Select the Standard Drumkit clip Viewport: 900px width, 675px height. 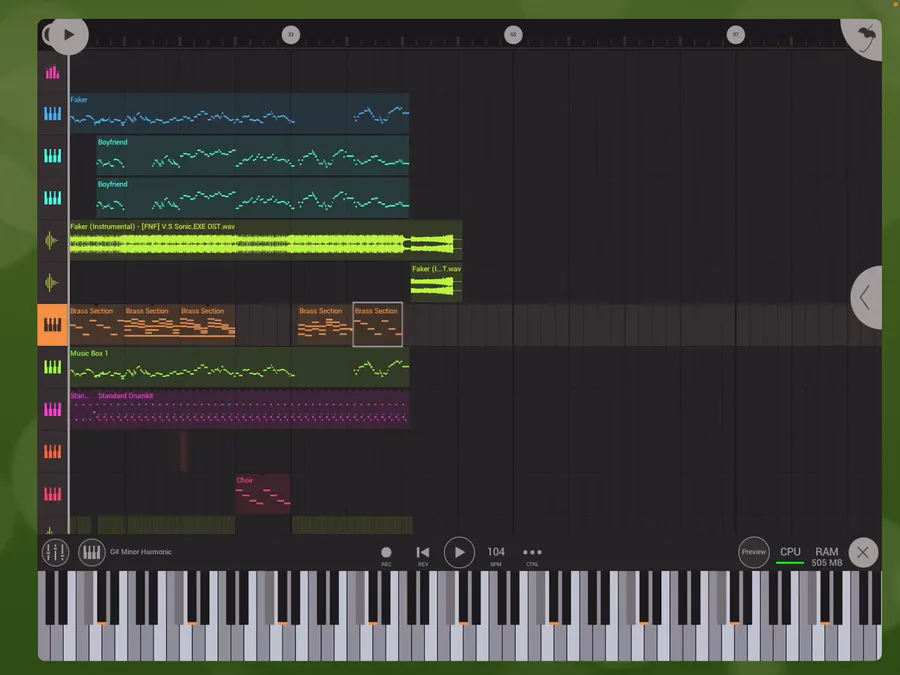click(x=253, y=409)
